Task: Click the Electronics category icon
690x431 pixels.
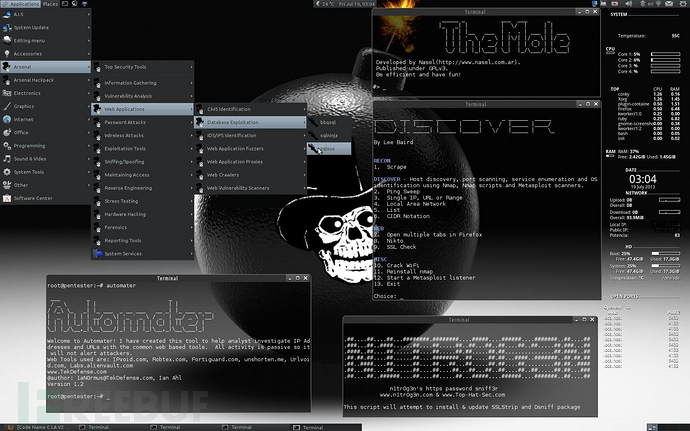Action: click(x=7, y=93)
